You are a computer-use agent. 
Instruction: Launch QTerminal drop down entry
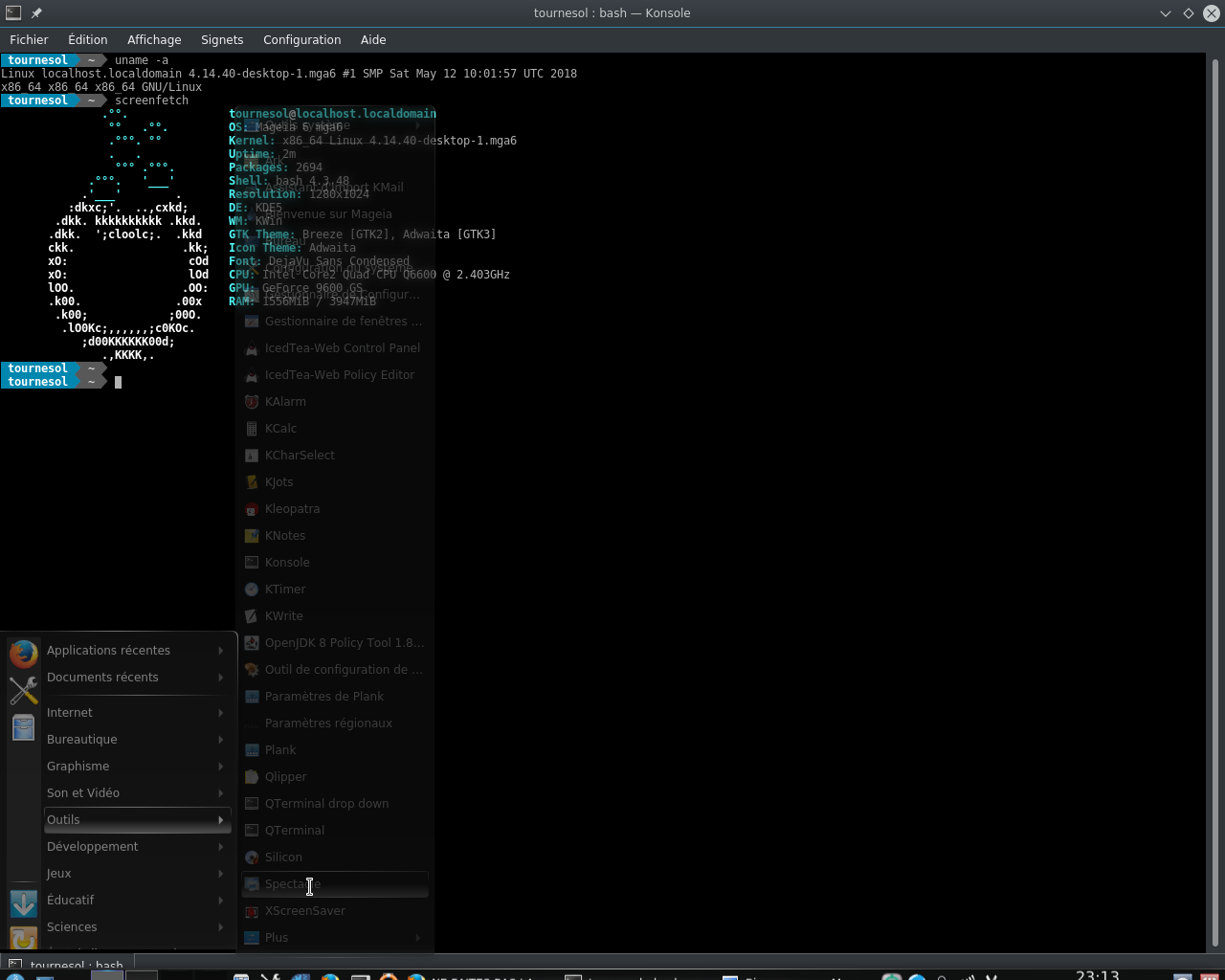[x=335, y=804]
